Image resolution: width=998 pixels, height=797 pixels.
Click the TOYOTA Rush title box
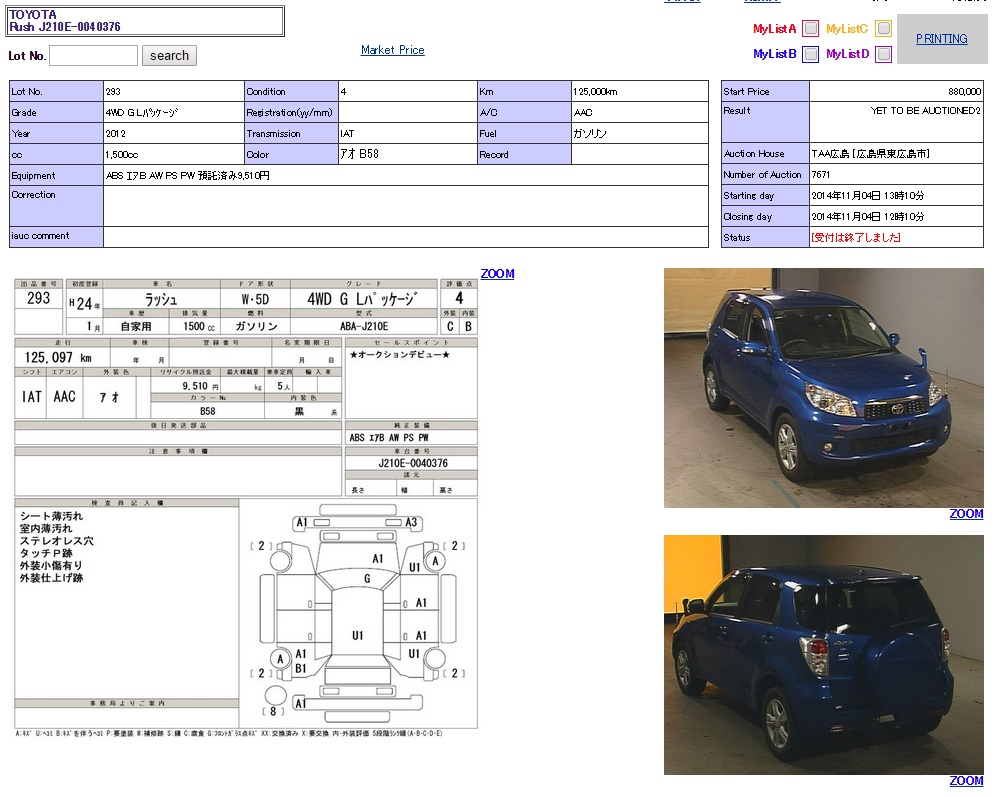coord(146,21)
